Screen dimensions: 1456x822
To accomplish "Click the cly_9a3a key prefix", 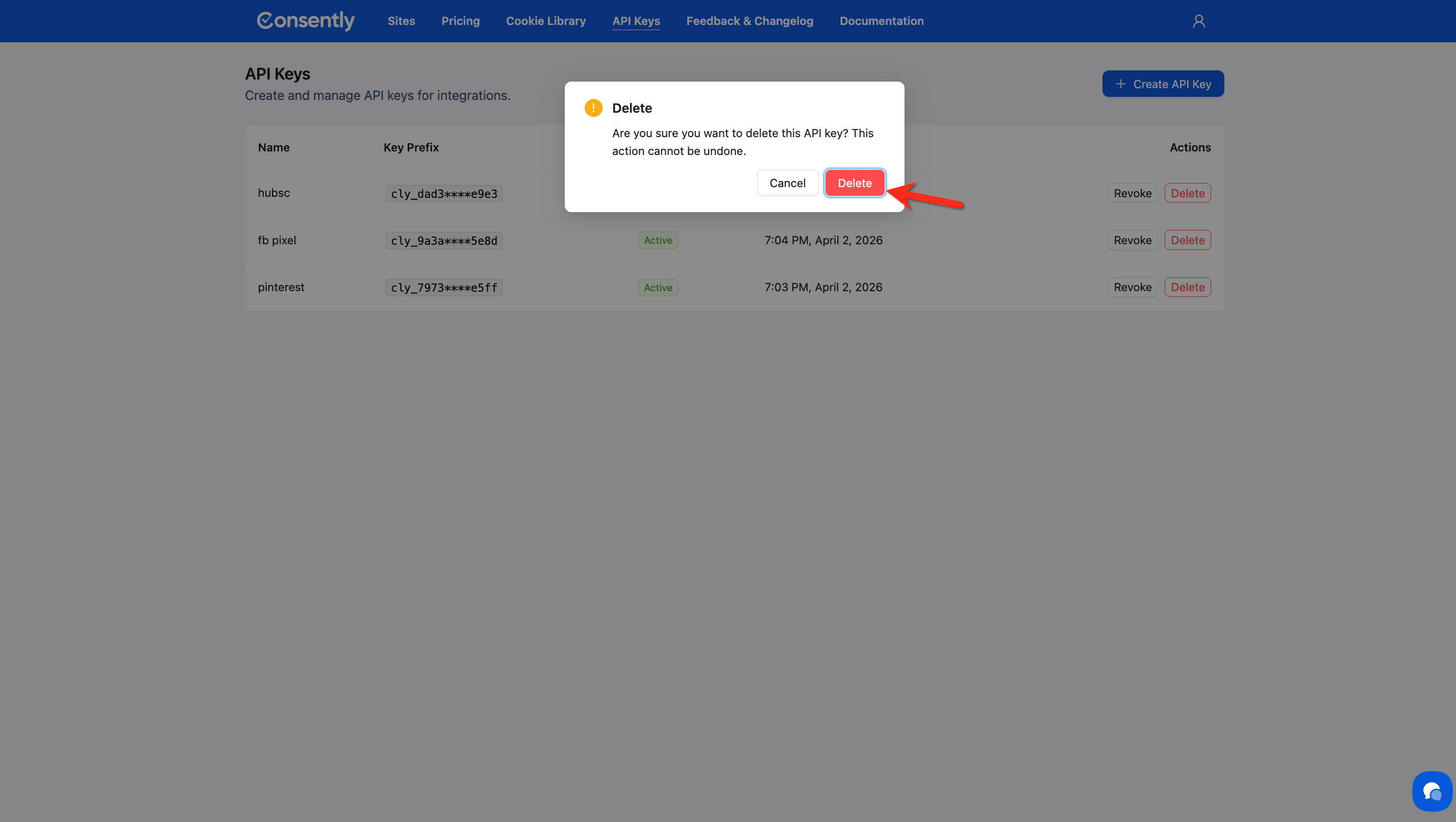I will [x=444, y=241].
